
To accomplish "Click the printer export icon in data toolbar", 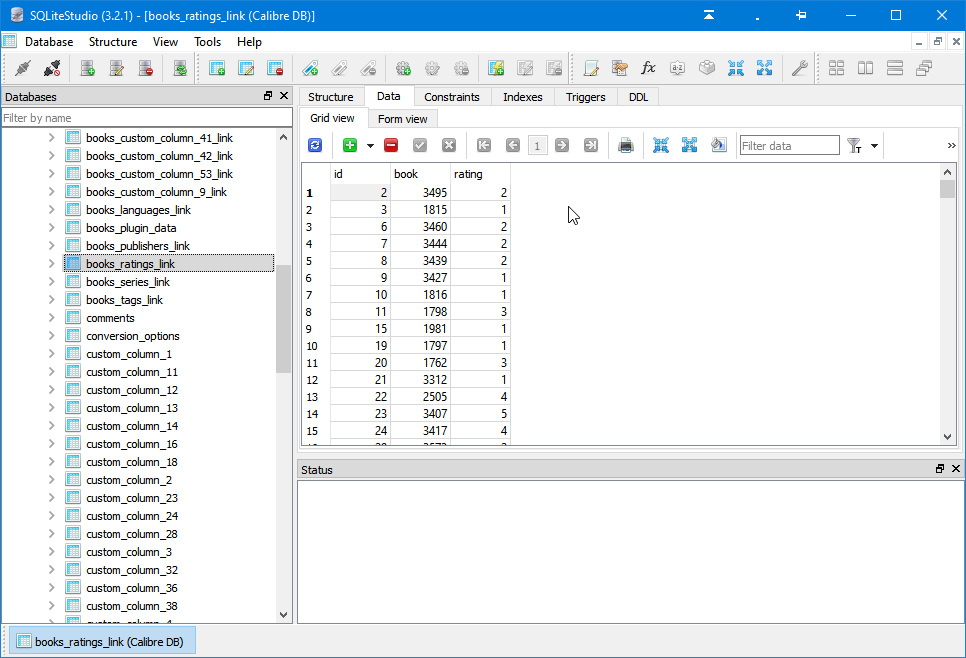I will click(x=626, y=145).
